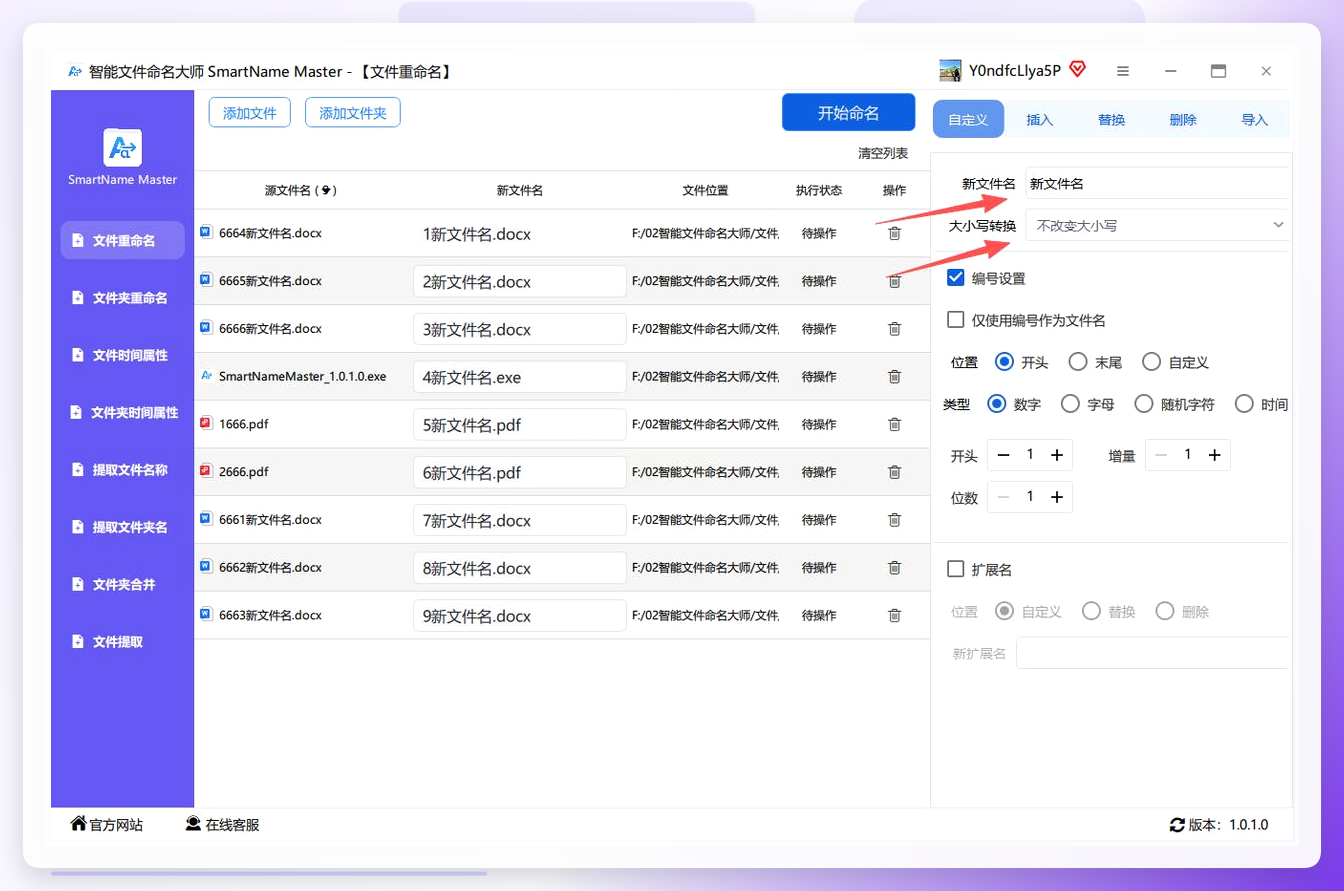Open 文件夹重命名 in the sidebar
Screen dimensions: 1344x891
point(122,298)
